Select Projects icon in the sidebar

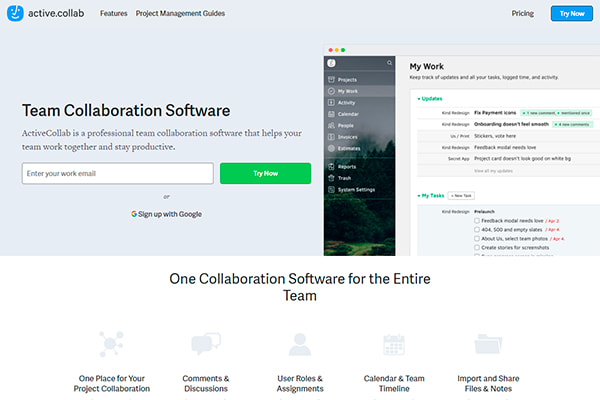pyautogui.click(x=331, y=80)
